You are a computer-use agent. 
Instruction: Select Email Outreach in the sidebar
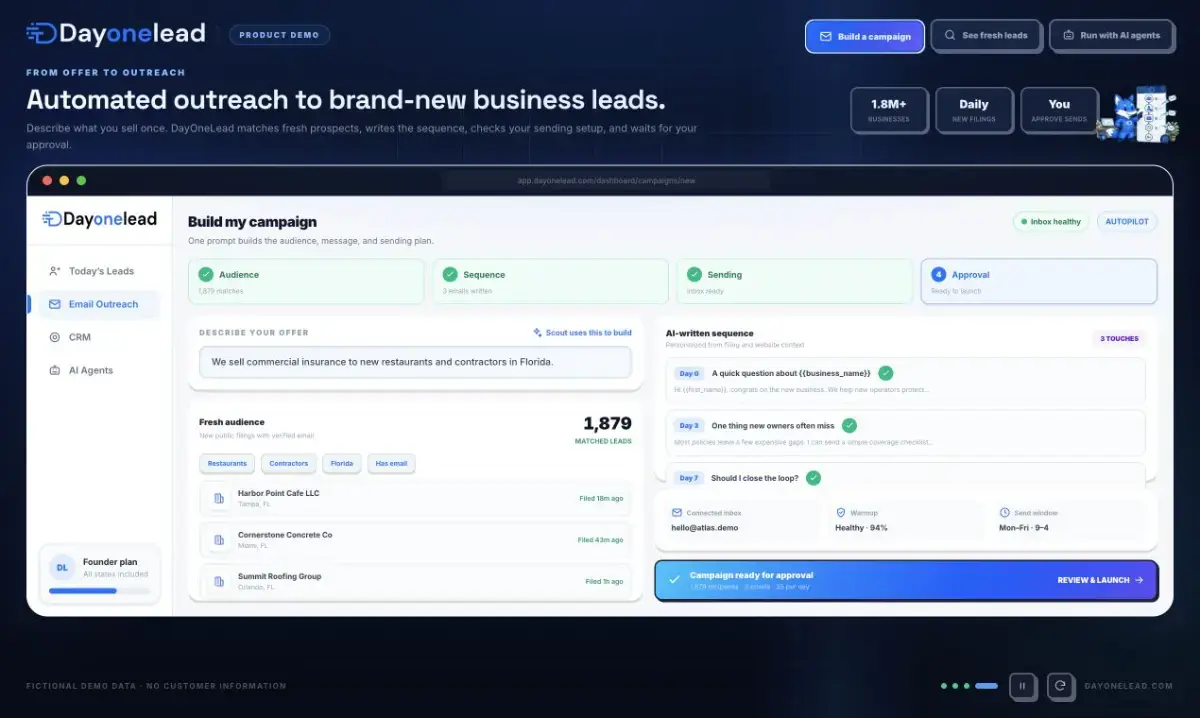99,304
